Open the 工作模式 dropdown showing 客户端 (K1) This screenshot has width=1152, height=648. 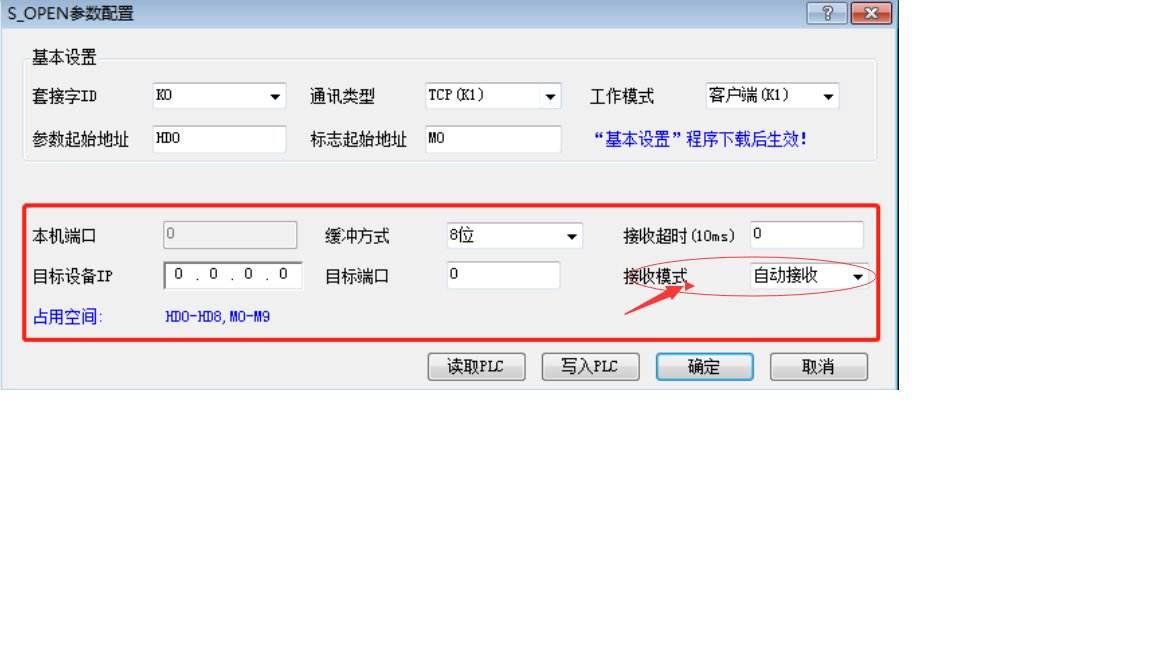point(772,96)
